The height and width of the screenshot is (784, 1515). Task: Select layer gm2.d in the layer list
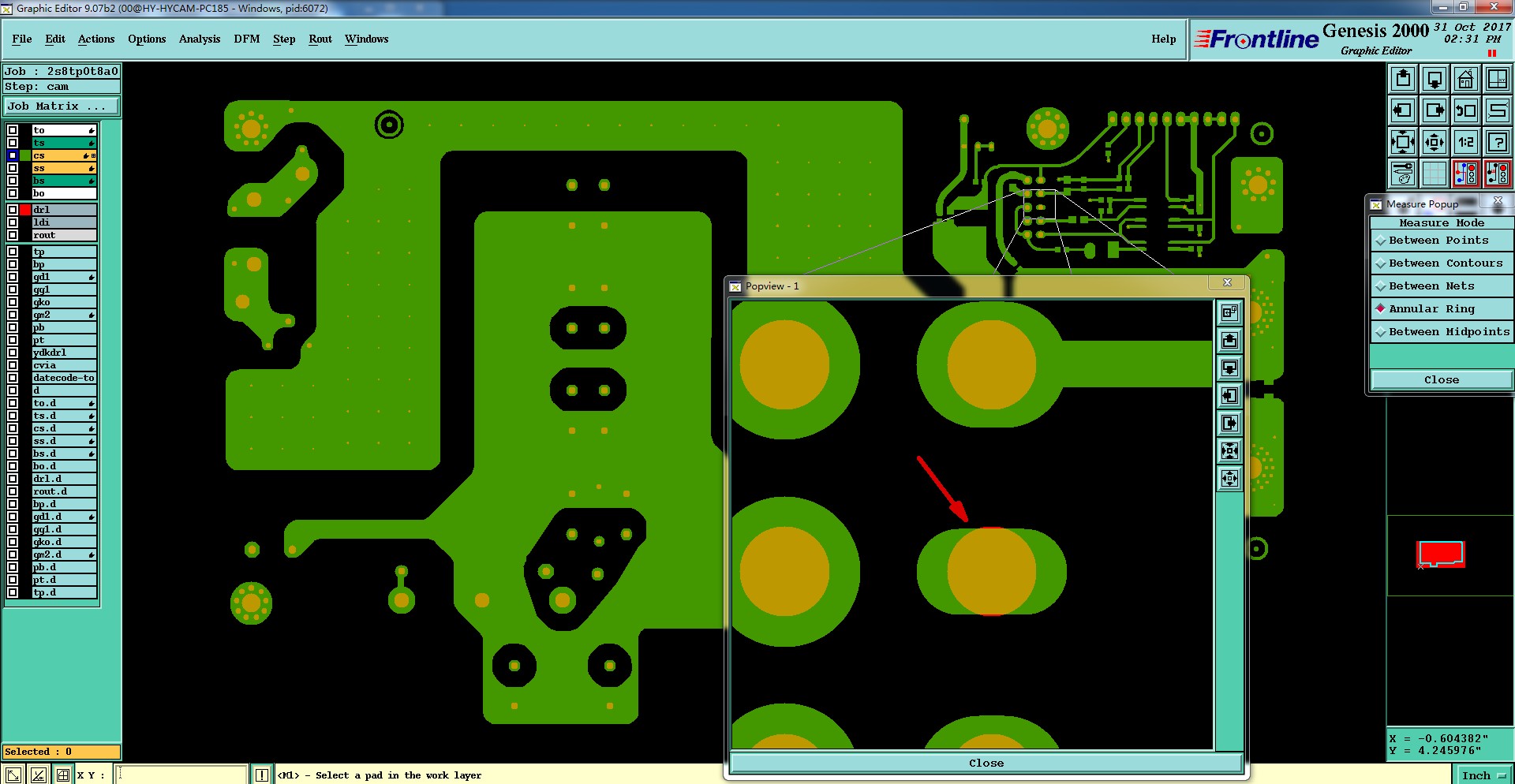(x=64, y=554)
